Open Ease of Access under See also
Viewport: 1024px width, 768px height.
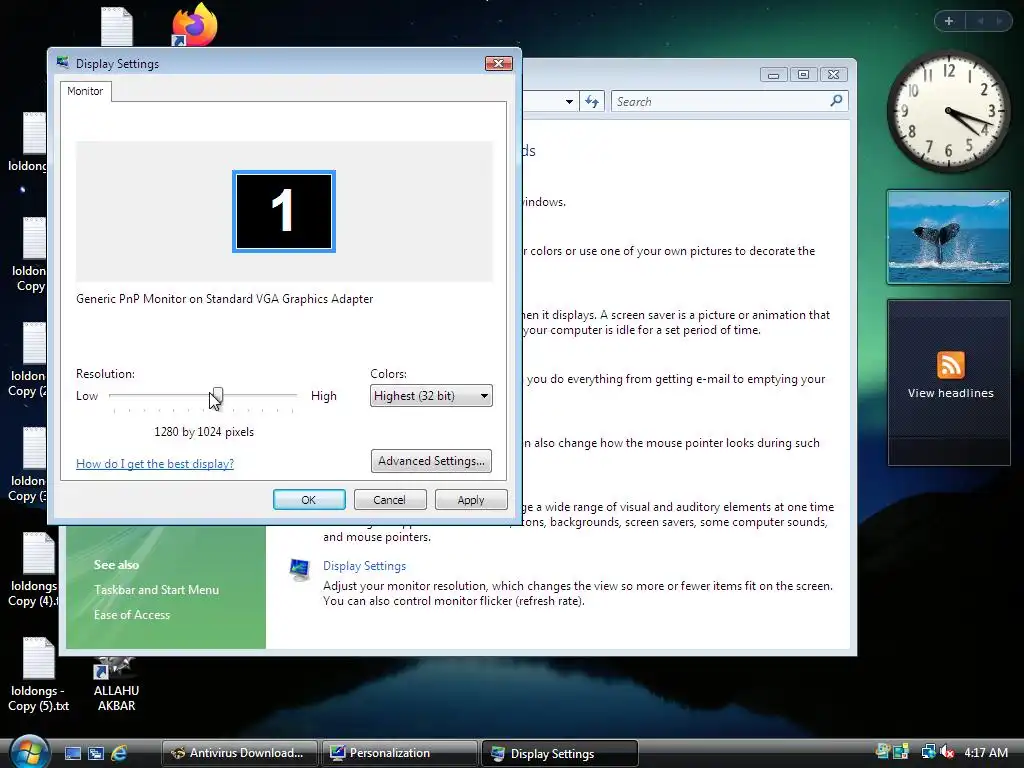131,615
